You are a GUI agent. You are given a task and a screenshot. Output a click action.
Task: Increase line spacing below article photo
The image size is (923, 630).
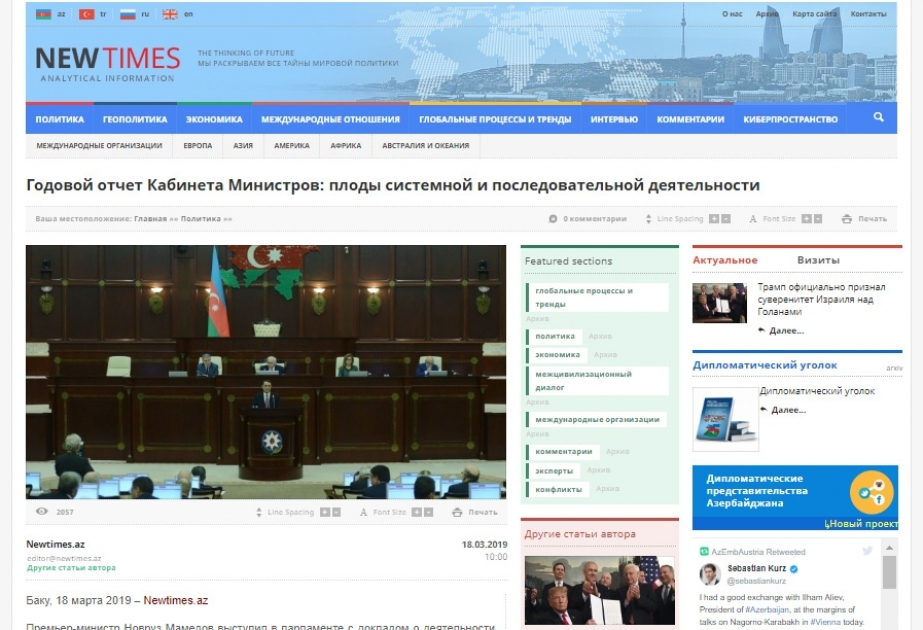324,512
